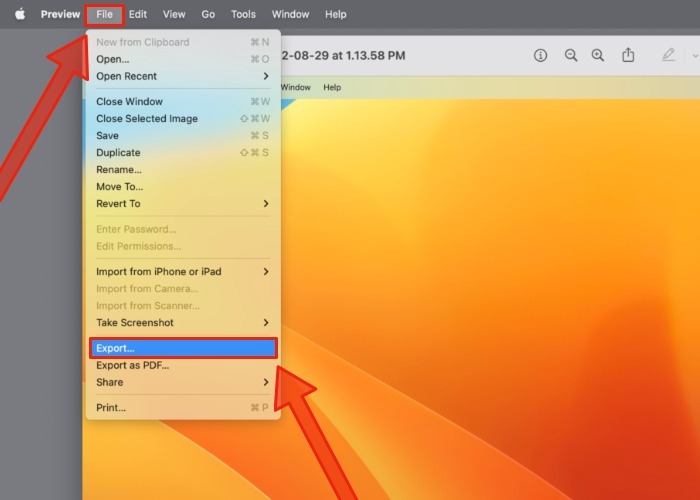Choose Duplicate from the File menu

(x=183, y=153)
